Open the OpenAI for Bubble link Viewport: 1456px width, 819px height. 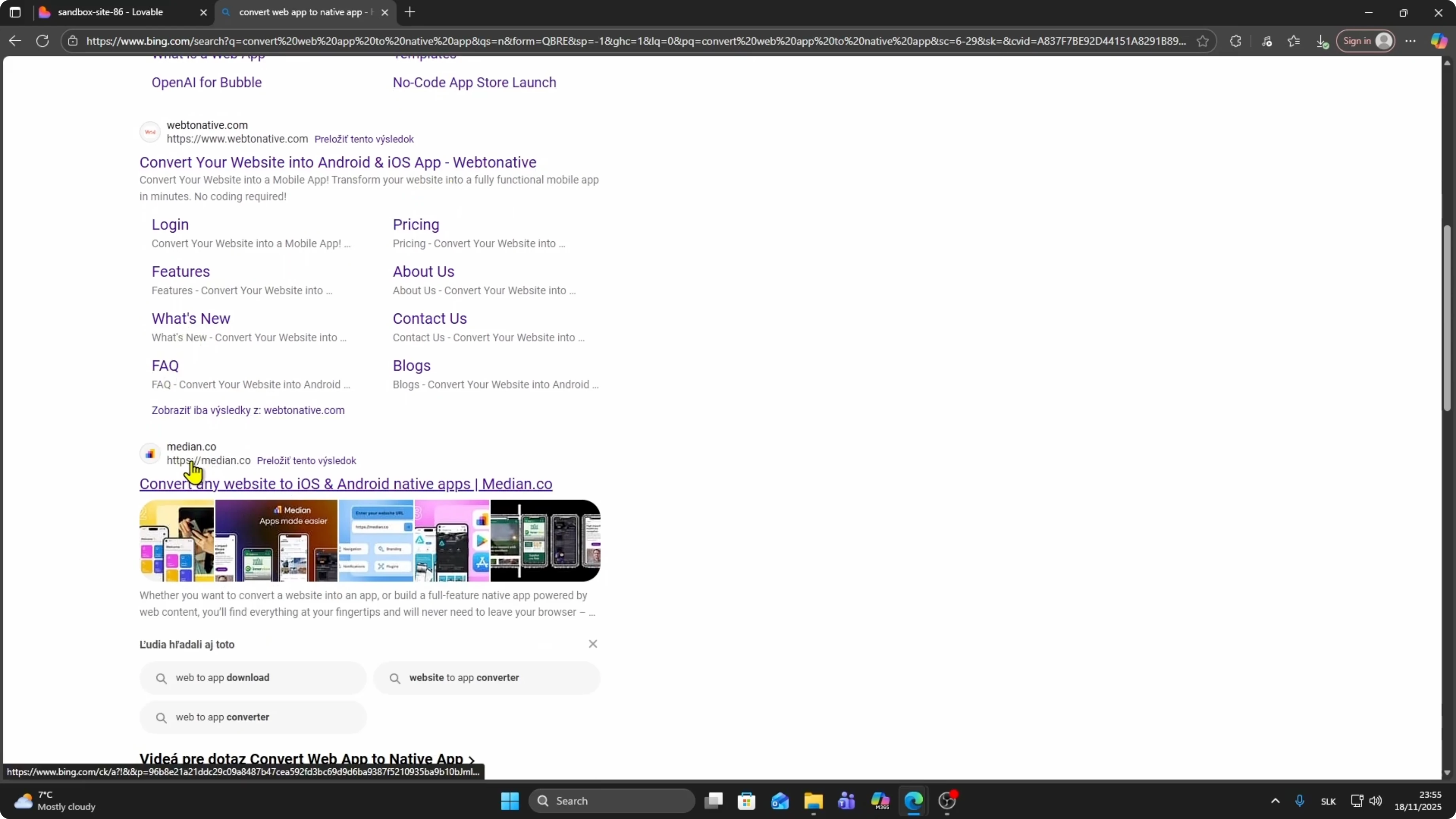tap(206, 83)
